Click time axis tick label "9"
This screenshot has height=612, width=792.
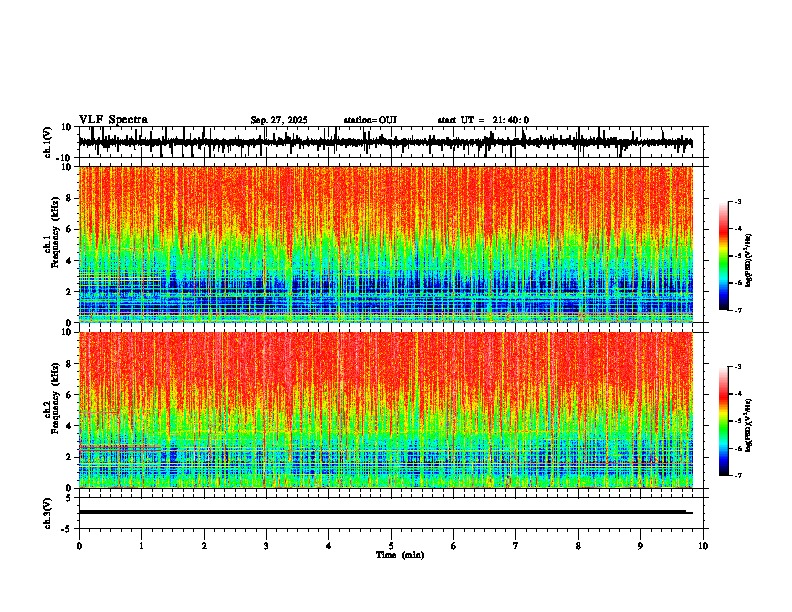[x=640, y=546]
